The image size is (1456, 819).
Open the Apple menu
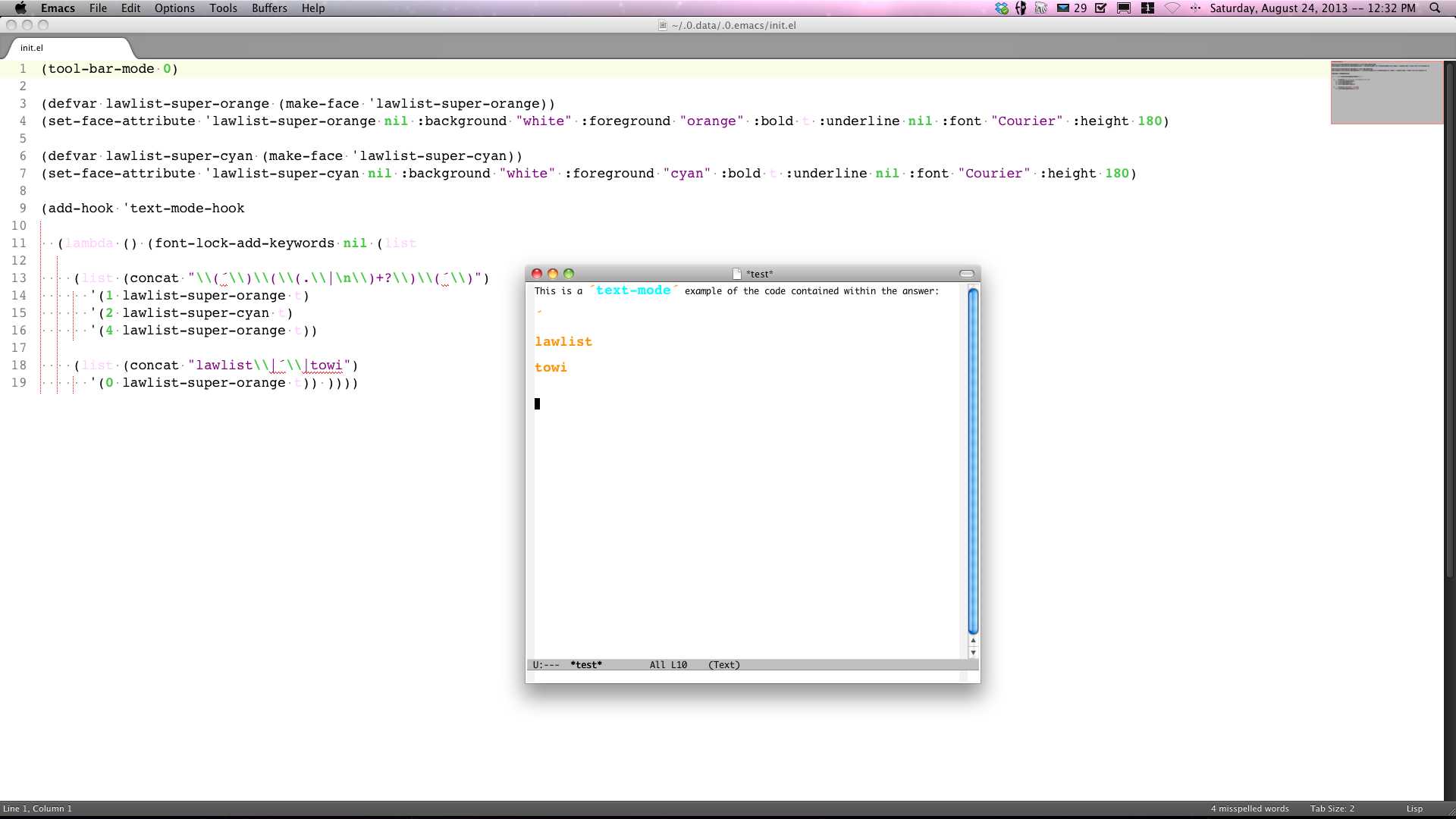[20, 8]
